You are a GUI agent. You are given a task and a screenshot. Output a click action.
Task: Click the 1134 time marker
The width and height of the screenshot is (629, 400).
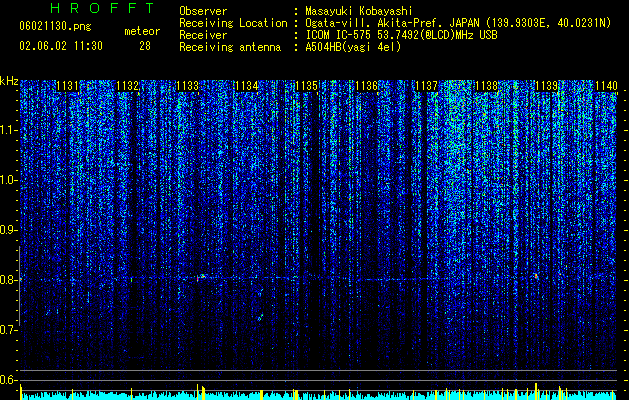click(x=247, y=86)
